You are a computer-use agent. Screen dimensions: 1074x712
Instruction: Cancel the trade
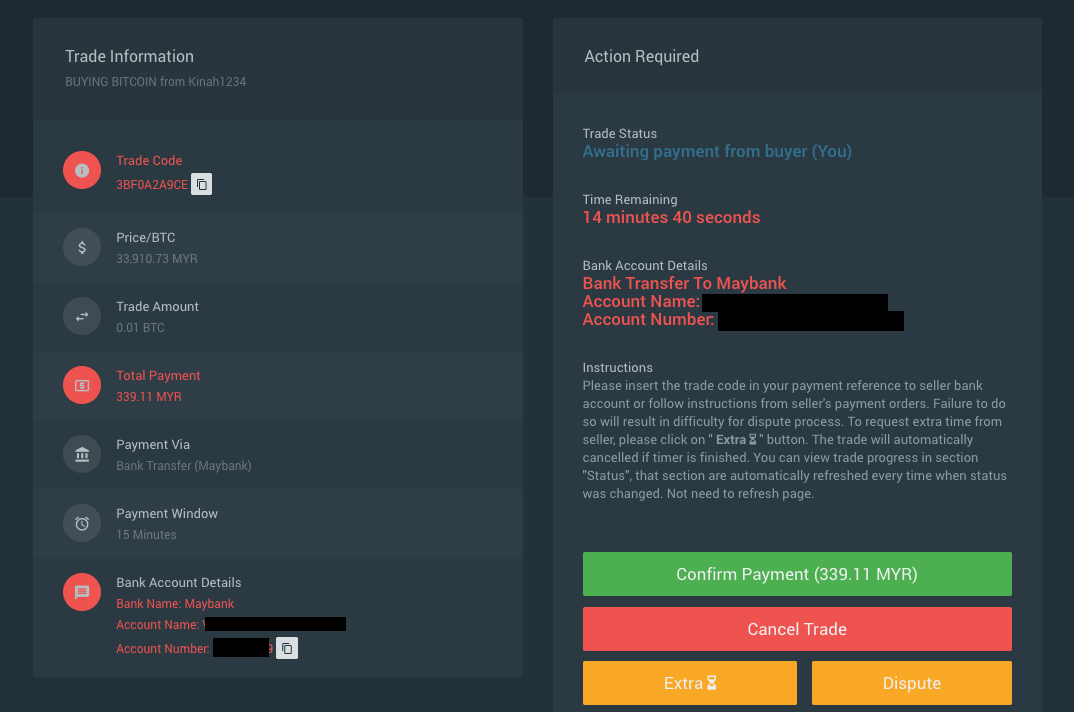click(x=797, y=629)
